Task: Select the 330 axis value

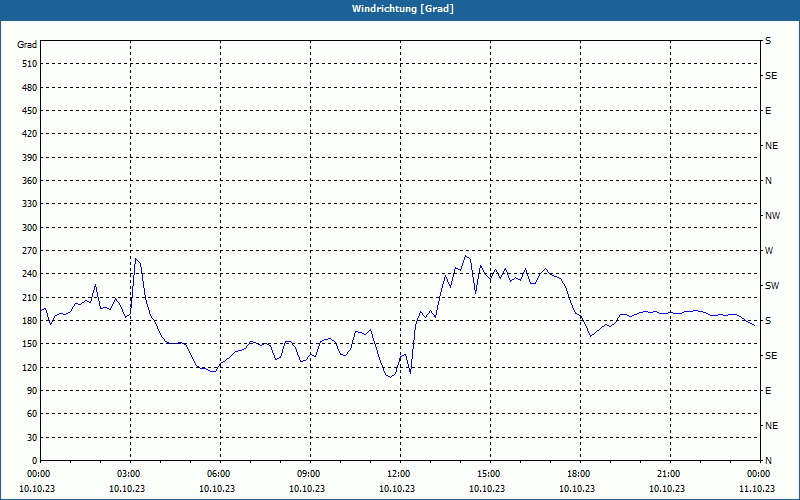Action: 30,204
